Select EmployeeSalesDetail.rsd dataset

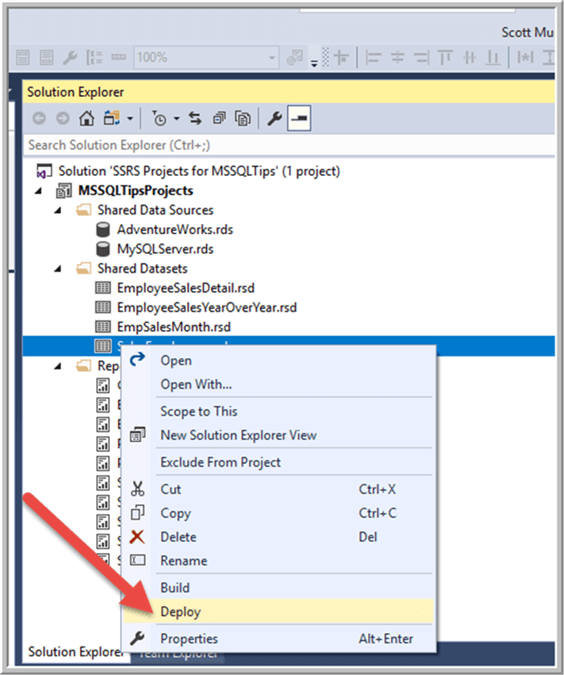click(x=186, y=288)
